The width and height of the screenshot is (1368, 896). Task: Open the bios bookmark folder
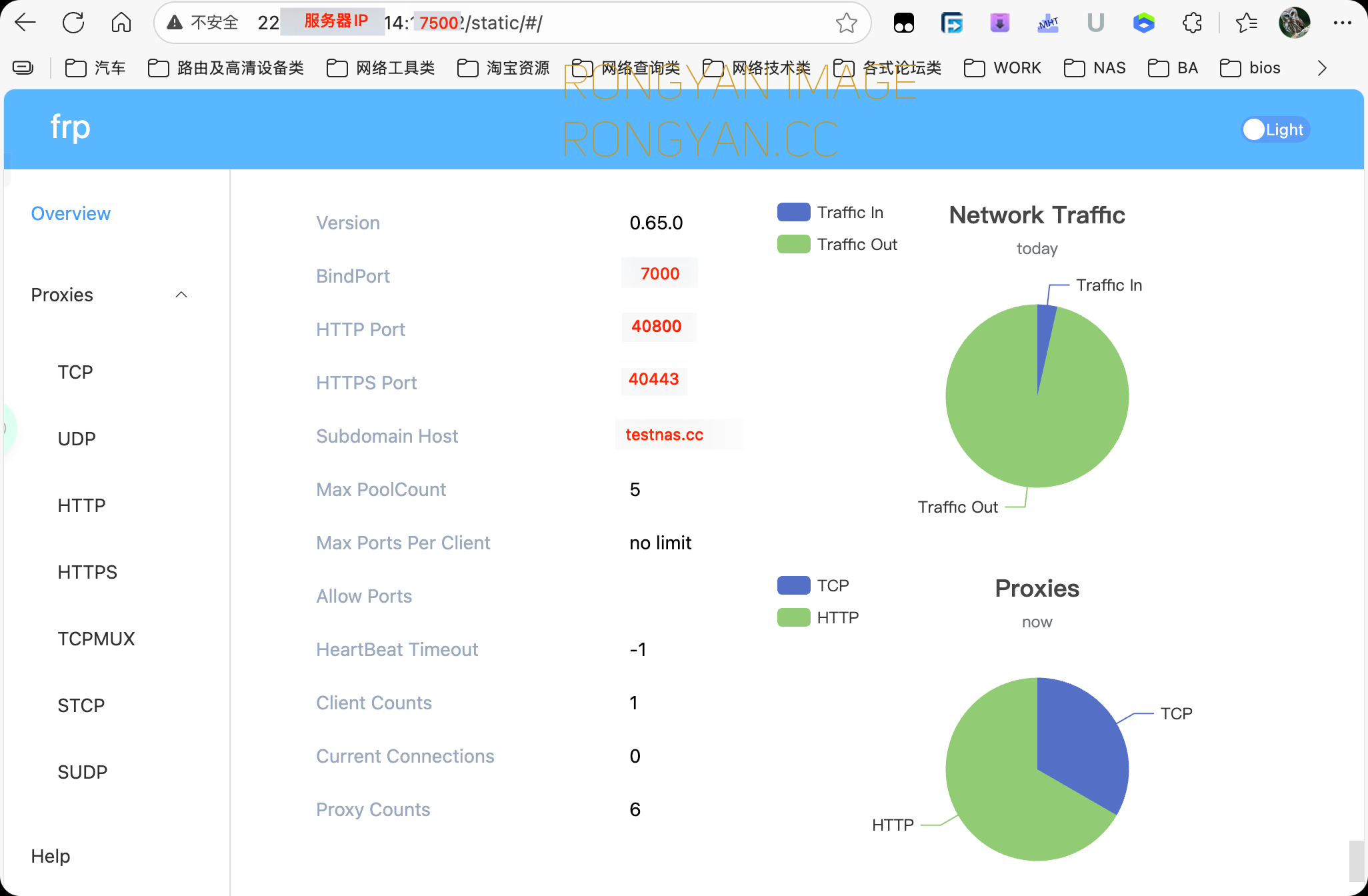[x=1250, y=68]
